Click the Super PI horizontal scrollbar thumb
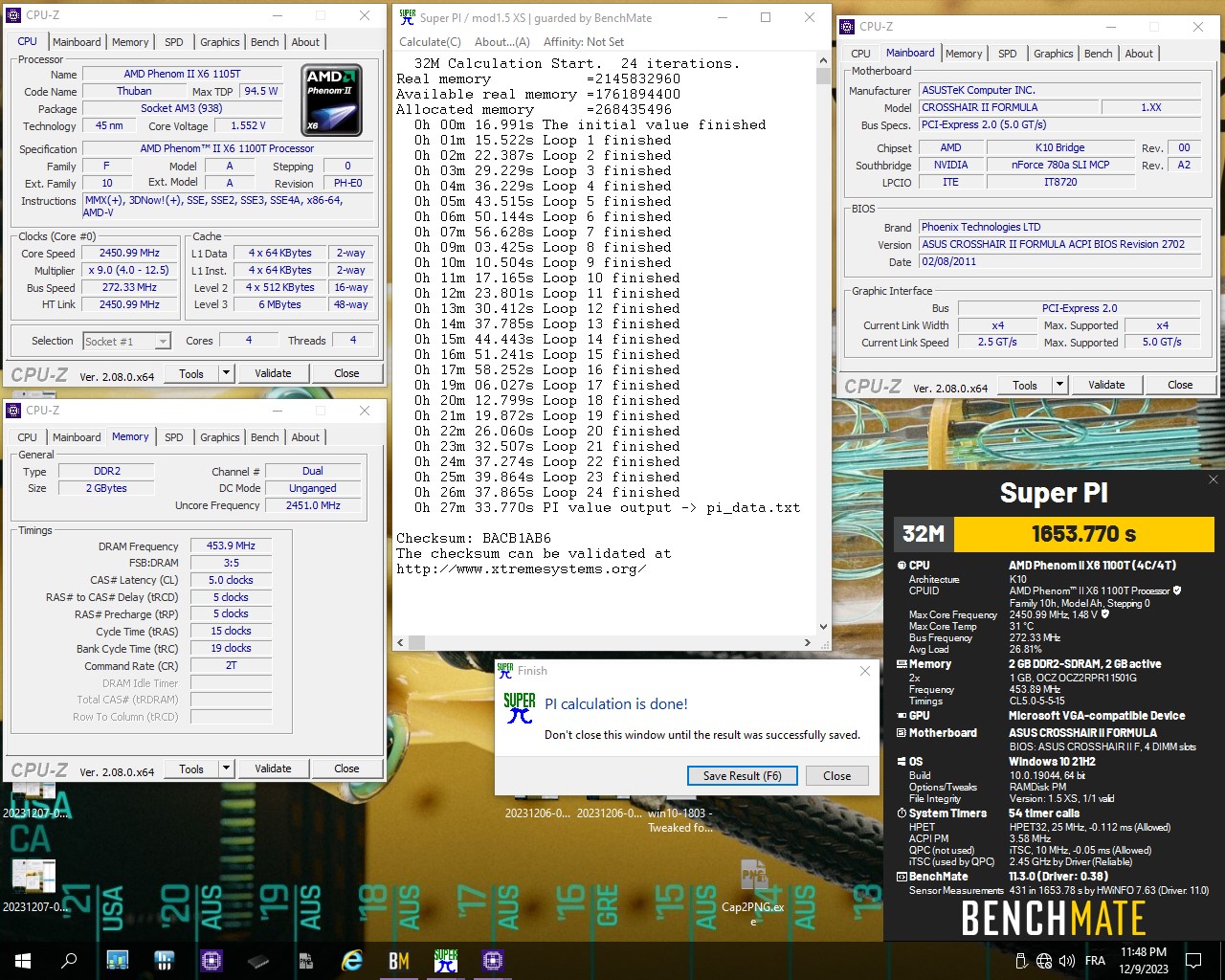This screenshot has width=1225, height=980. [x=417, y=643]
